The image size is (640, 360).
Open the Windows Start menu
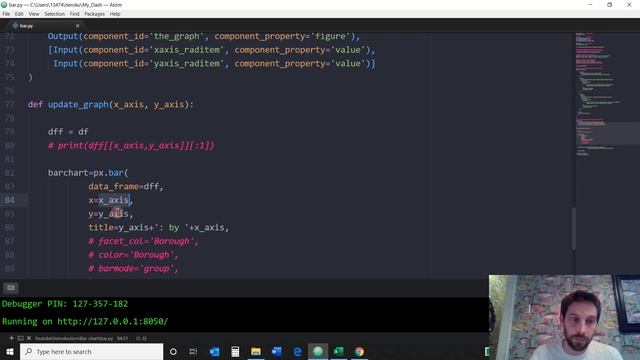(x=10, y=351)
